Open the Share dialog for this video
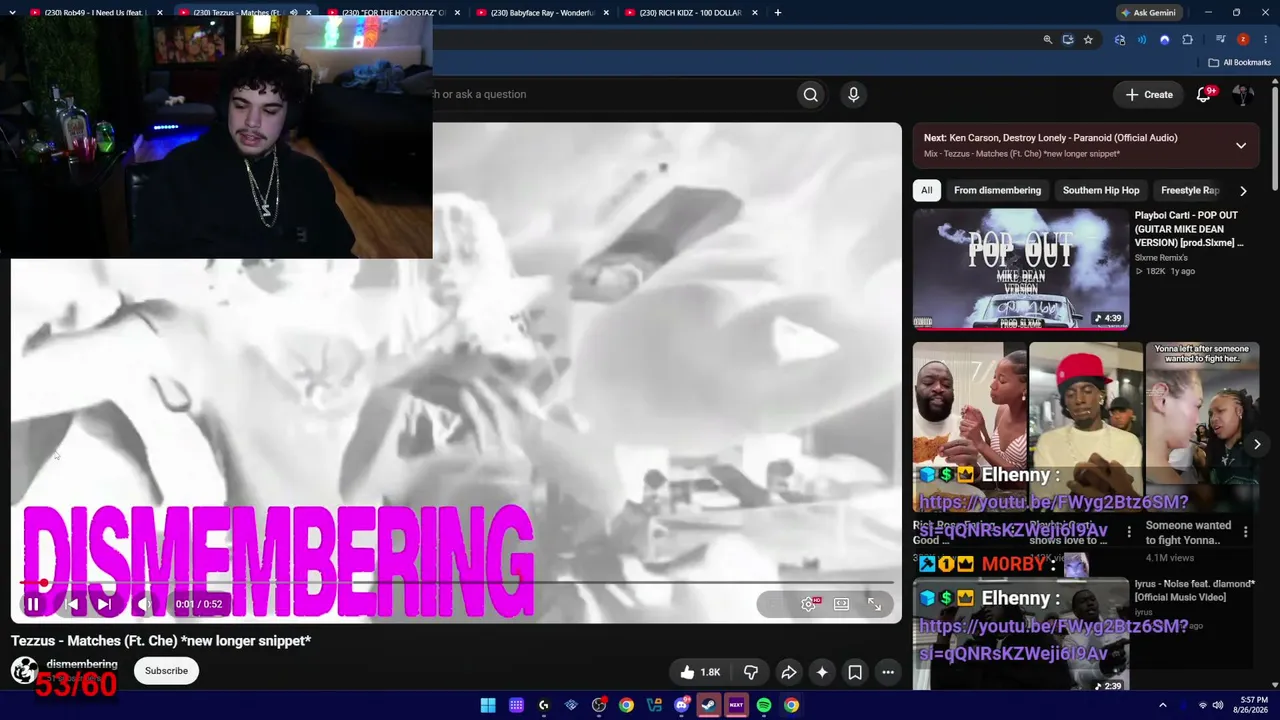 788,672
